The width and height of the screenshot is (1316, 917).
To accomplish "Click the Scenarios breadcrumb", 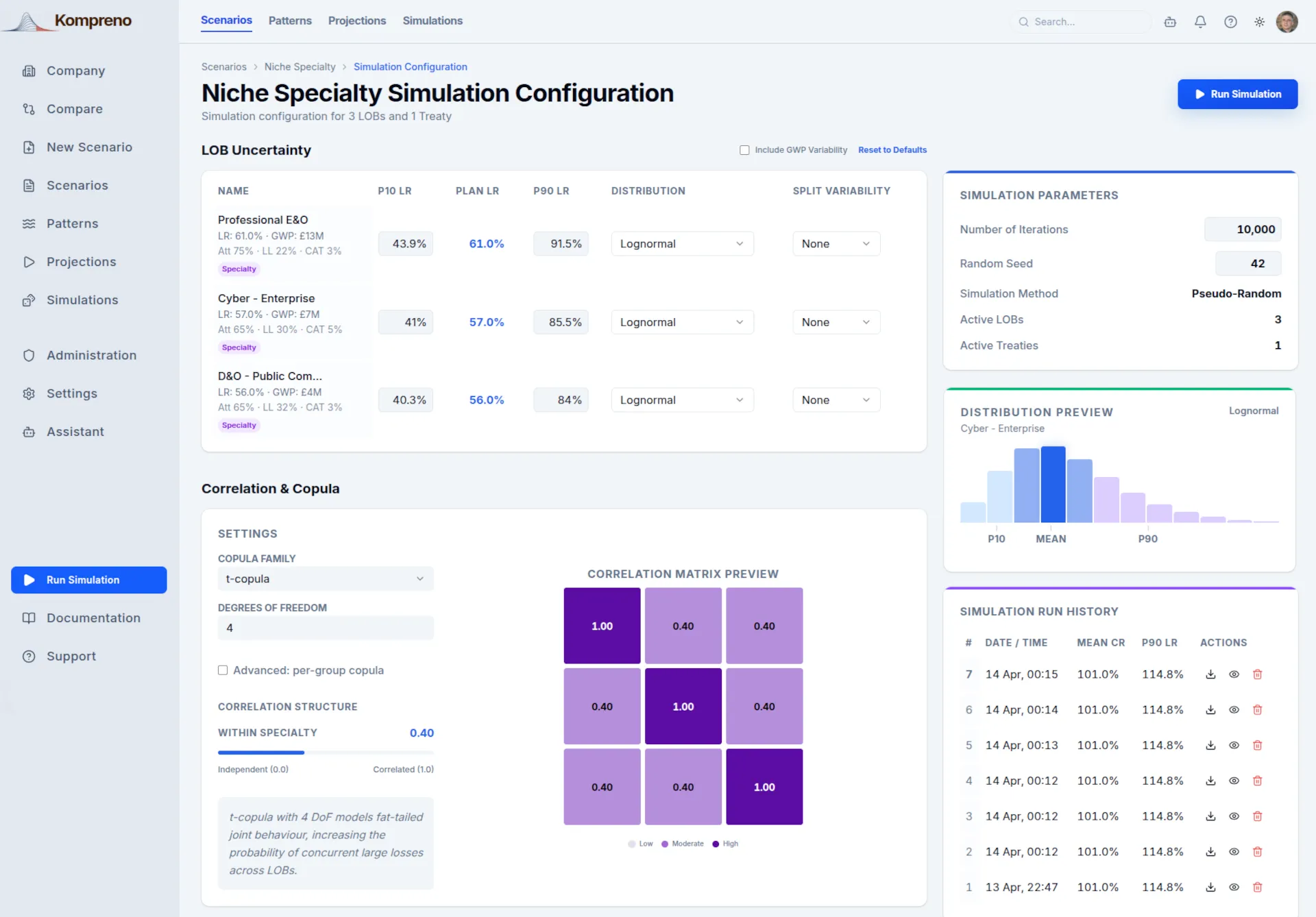I will click(x=224, y=66).
